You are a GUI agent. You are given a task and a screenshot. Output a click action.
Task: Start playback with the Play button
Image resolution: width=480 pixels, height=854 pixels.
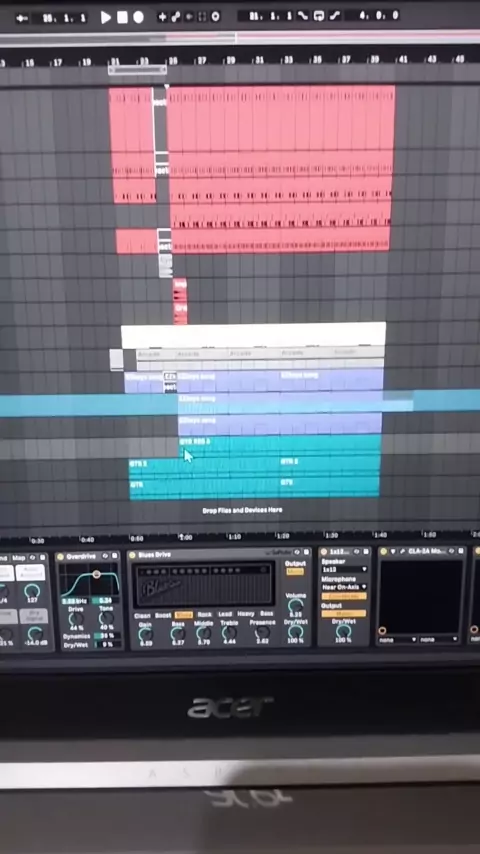pos(106,17)
